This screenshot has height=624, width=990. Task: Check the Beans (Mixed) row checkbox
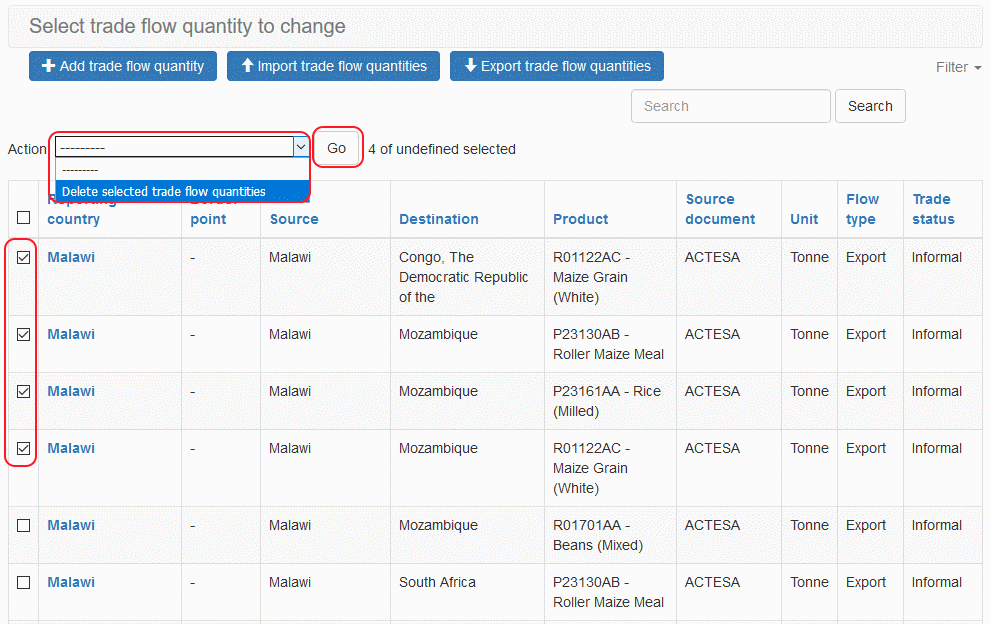click(24, 525)
